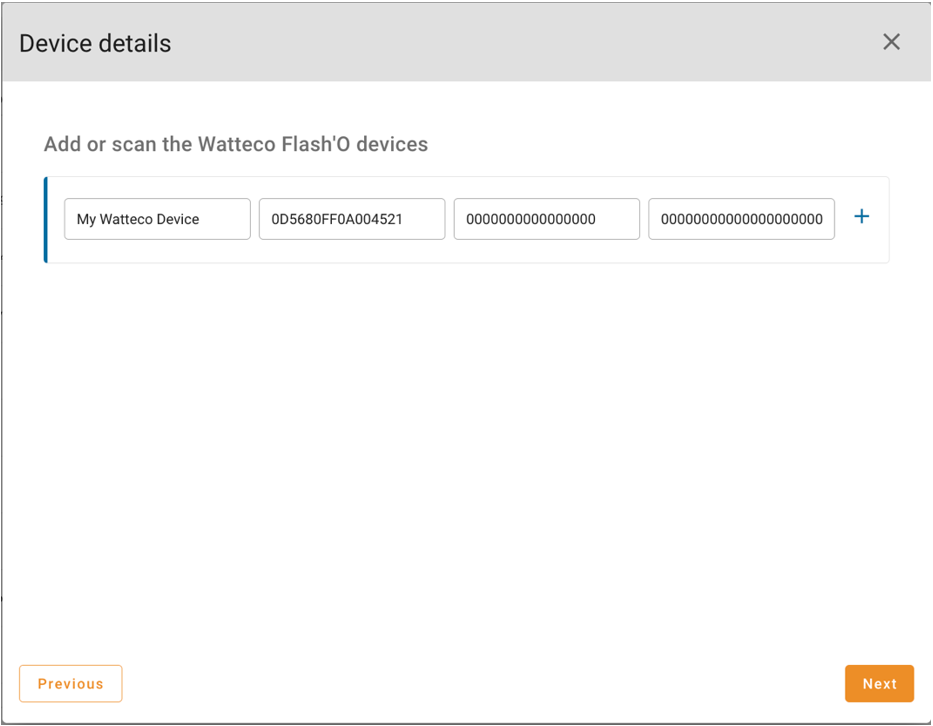Click the Device details dialog title

pyautogui.click(x=95, y=43)
